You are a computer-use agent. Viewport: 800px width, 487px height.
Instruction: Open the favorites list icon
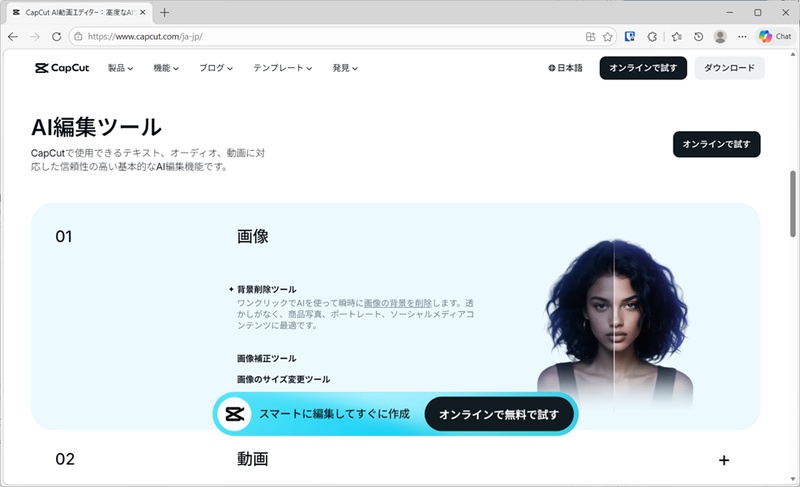[677, 37]
